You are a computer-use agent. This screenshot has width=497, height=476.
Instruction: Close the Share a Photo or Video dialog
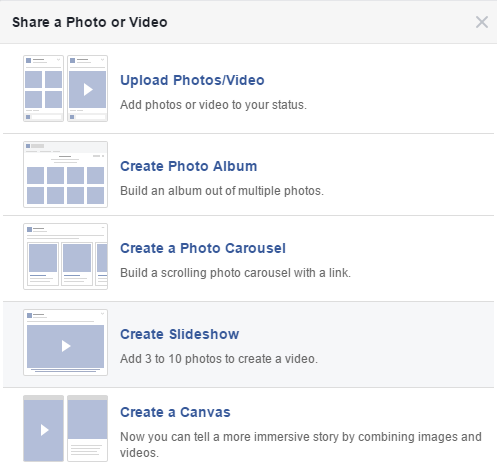482,22
